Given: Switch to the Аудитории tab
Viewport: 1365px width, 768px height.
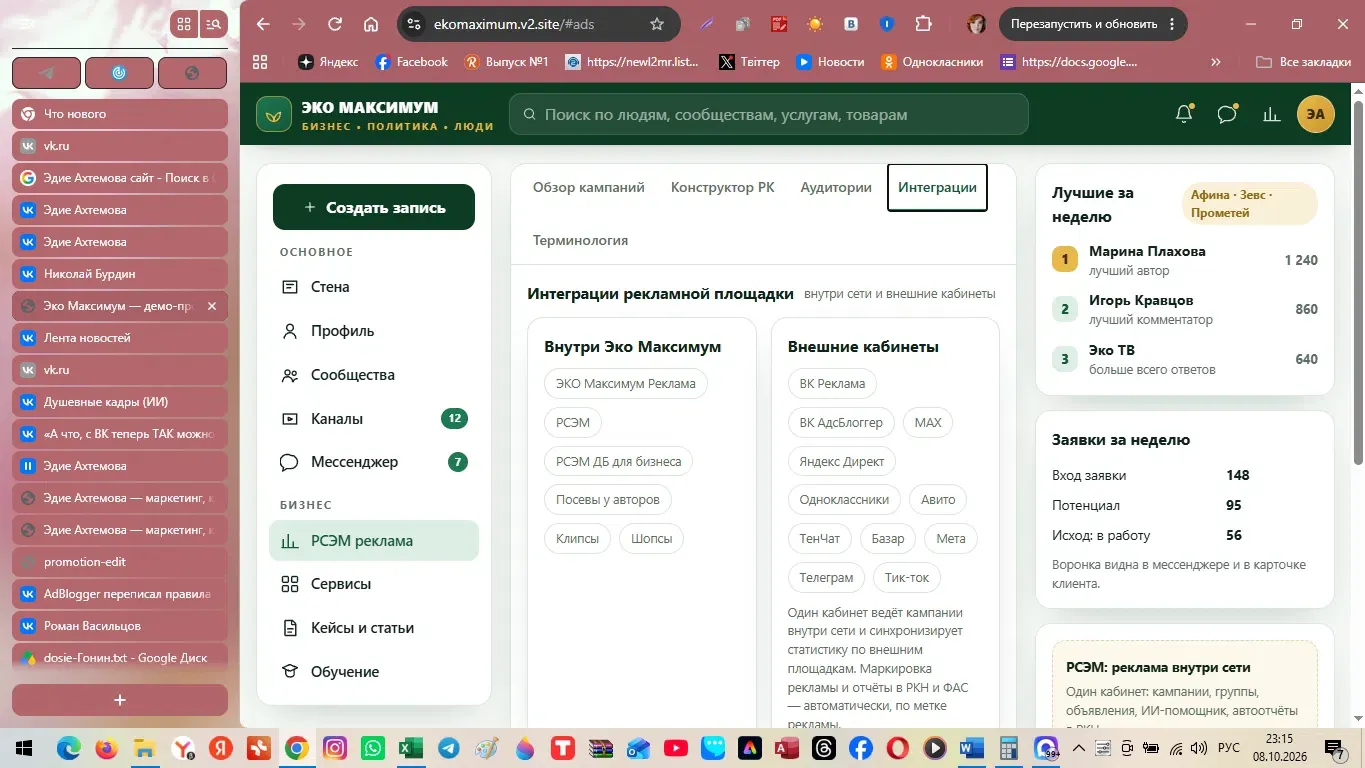Looking at the screenshot, I should point(836,187).
